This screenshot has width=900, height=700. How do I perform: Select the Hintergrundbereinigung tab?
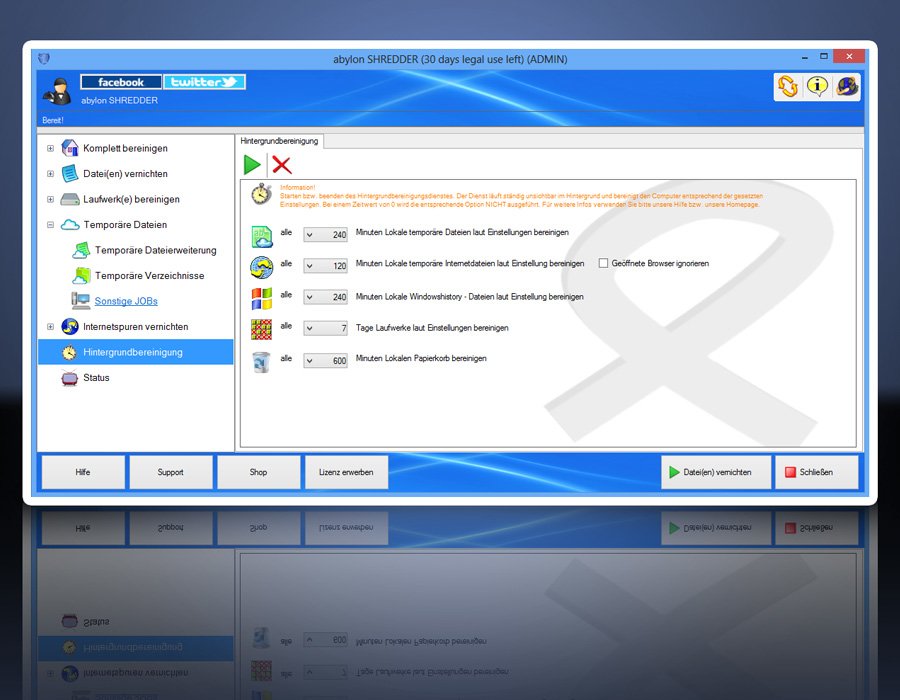pyautogui.click(x=279, y=141)
